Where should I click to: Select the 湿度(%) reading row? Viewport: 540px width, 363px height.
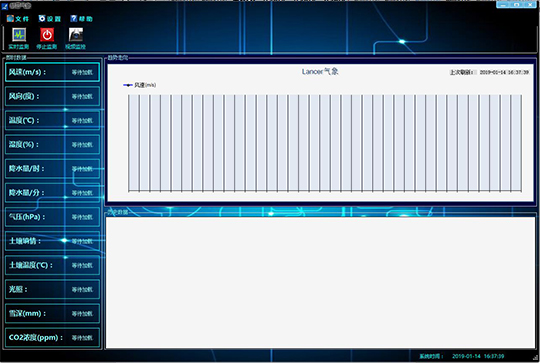(52, 144)
